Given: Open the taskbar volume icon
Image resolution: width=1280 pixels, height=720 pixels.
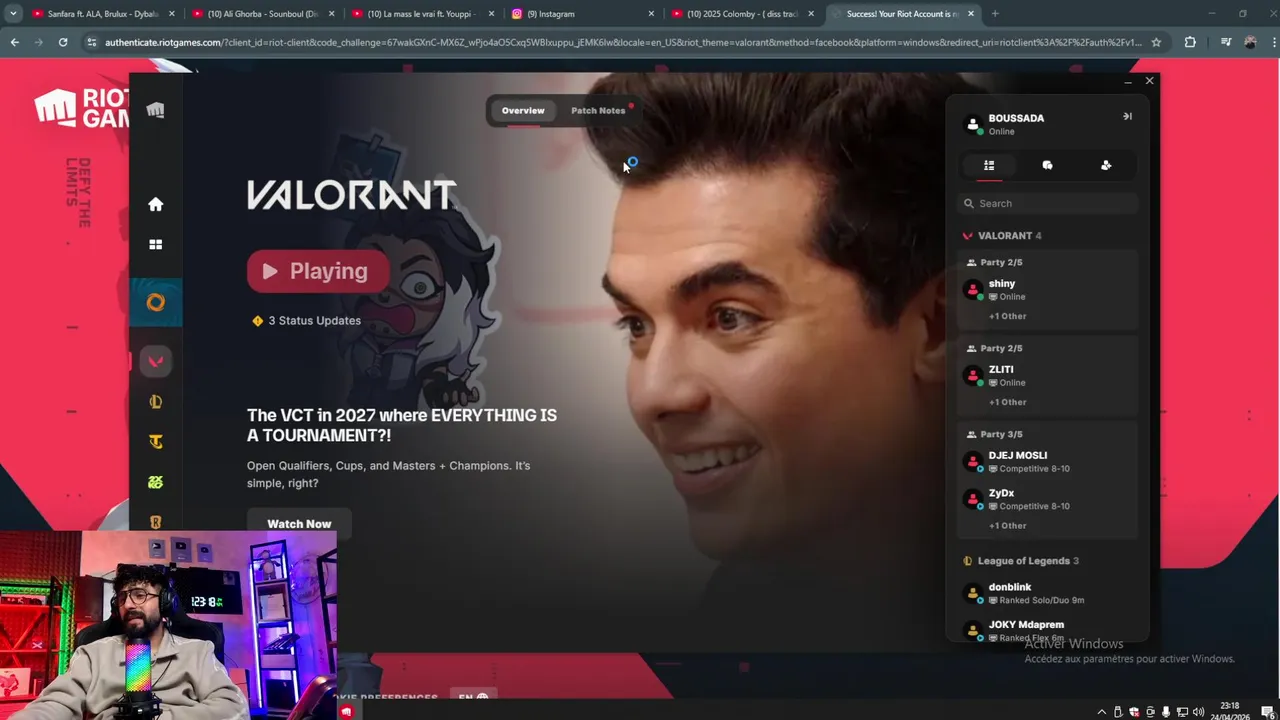Looking at the screenshot, I should coord(1198,712).
